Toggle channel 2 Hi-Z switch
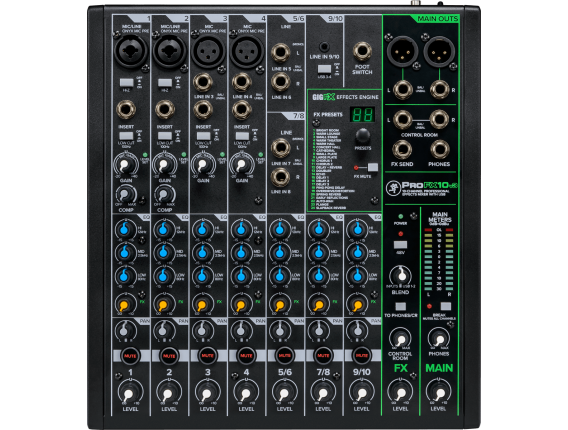 point(165,83)
